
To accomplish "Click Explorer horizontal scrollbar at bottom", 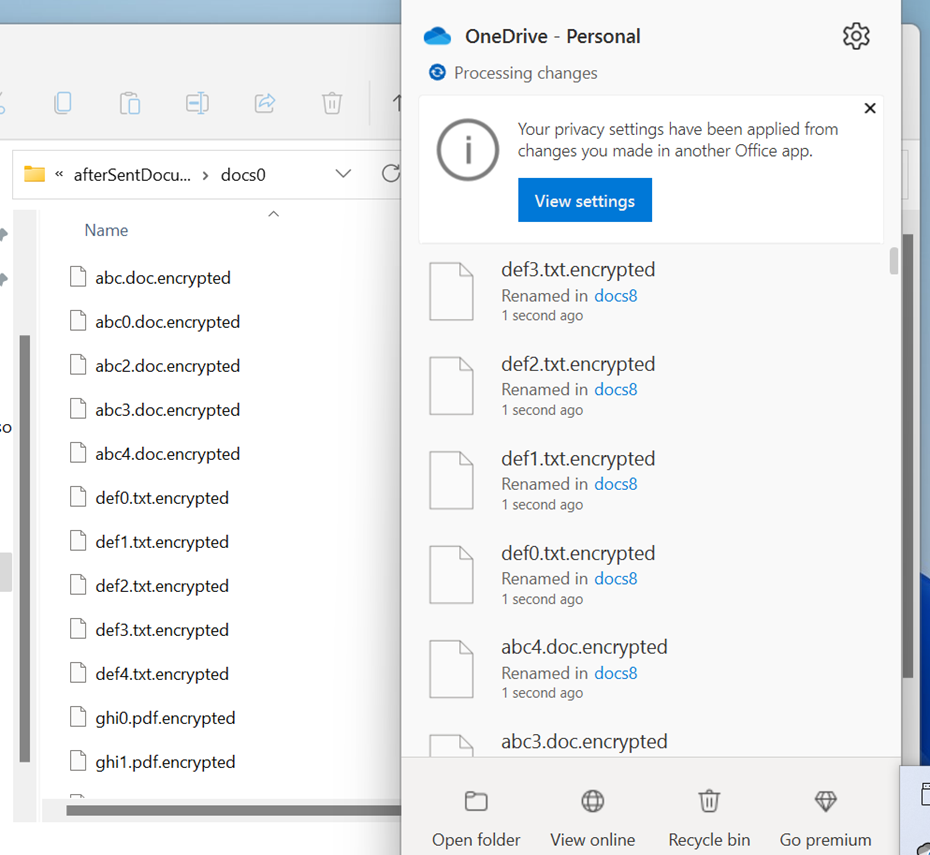I will pos(234,810).
